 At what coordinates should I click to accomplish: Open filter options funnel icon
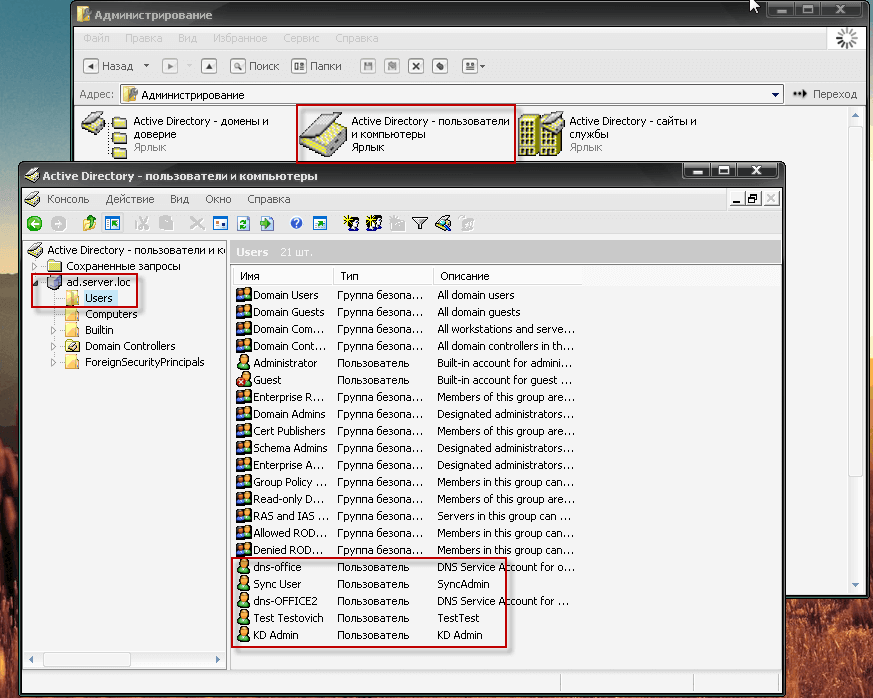point(420,224)
